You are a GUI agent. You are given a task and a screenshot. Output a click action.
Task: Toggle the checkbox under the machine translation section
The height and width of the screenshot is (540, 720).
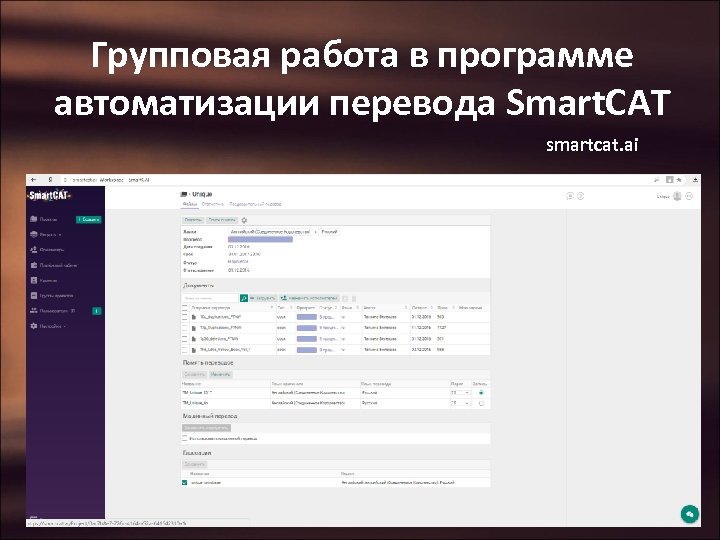point(185,438)
